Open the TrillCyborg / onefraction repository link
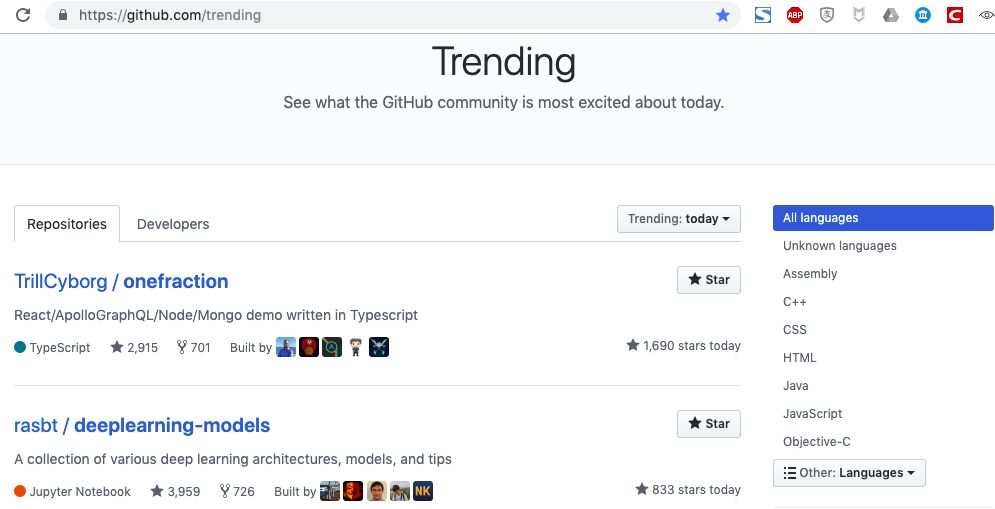The width and height of the screenshot is (995, 509). click(121, 281)
